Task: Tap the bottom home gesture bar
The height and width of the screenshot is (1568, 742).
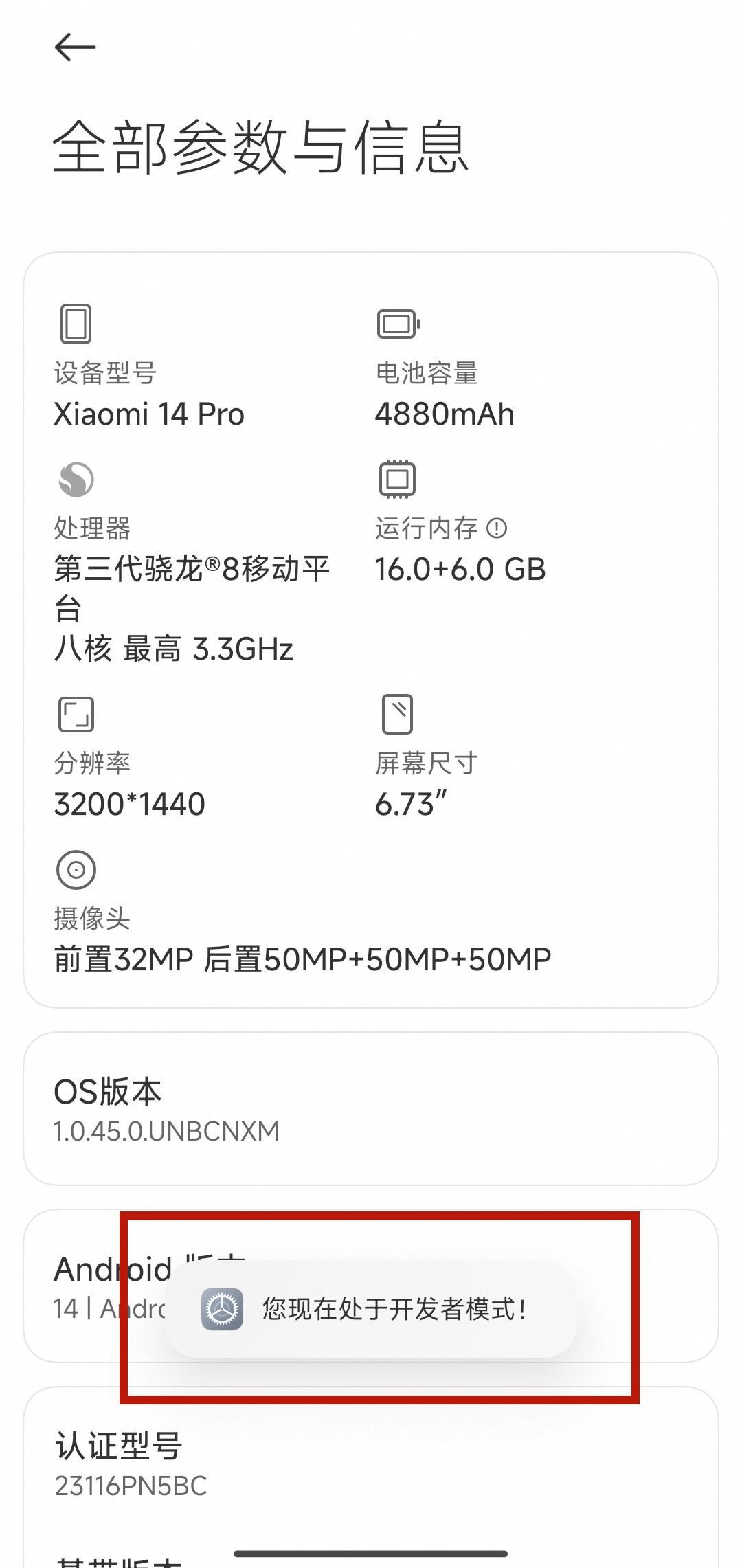Action: point(371,1554)
